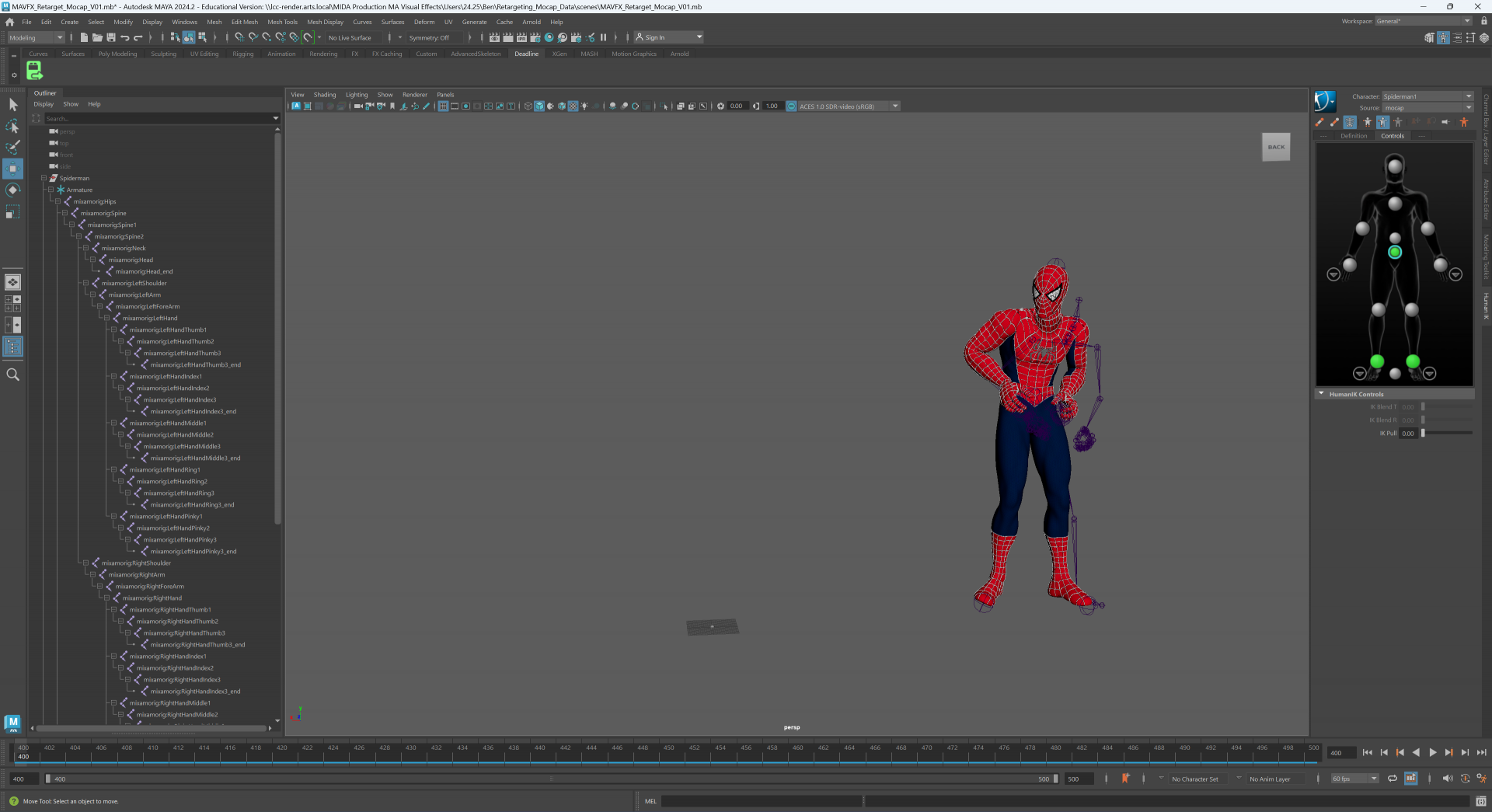Select the Move tool in the toolbox
Screen dimensions: 1492x812
[x=13, y=169]
